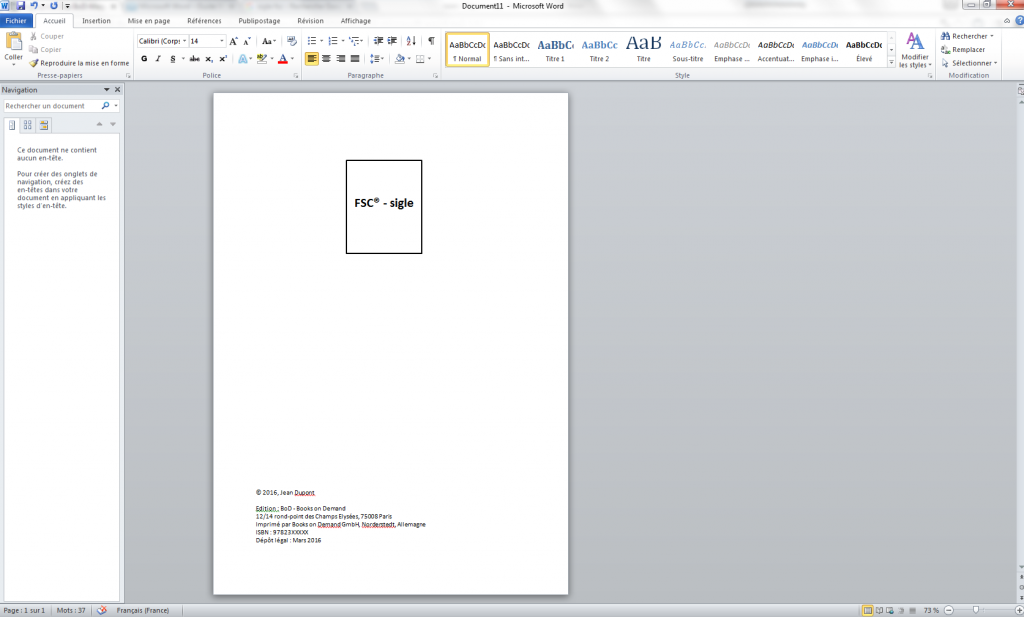1024x617 pixels.
Task: Click Copier in the clipboard group
Action: pos(45,50)
